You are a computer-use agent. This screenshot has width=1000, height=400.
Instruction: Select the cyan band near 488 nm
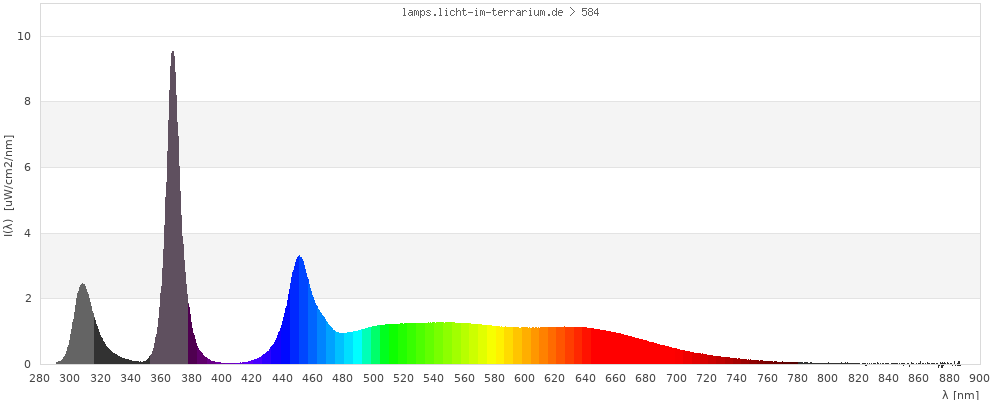tap(356, 349)
